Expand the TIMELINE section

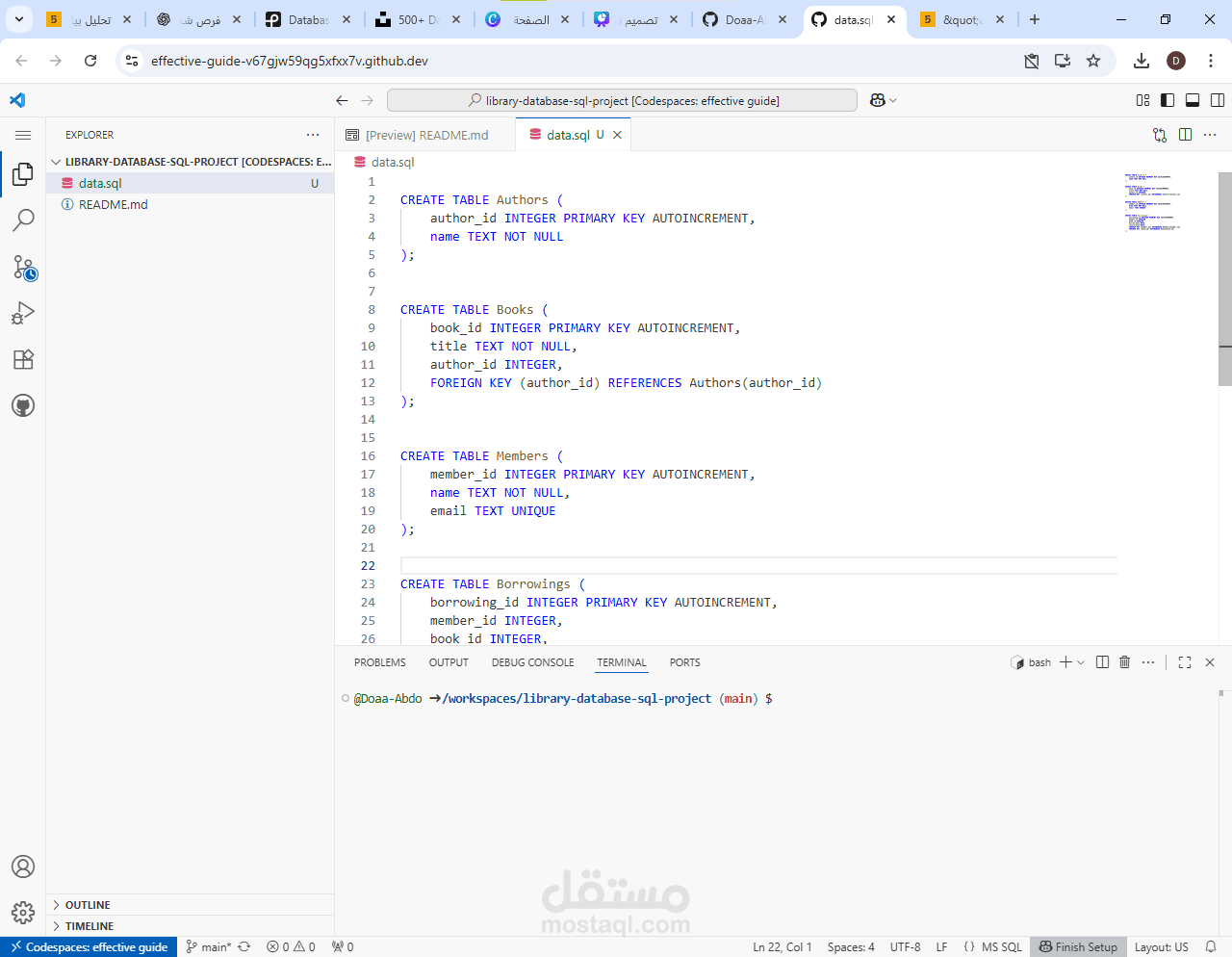191,926
